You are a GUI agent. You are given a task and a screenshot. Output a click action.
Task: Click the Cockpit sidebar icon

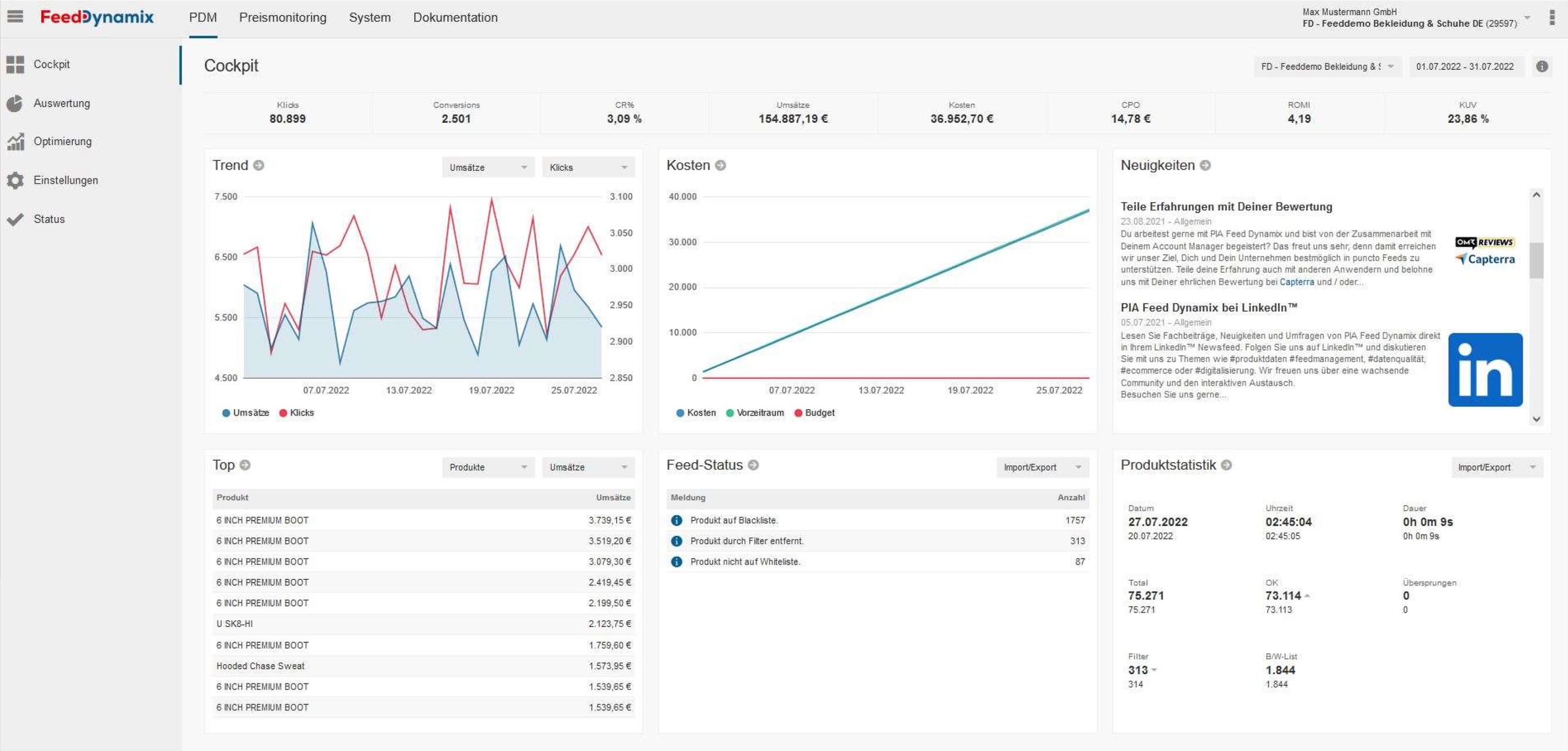pos(16,63)
